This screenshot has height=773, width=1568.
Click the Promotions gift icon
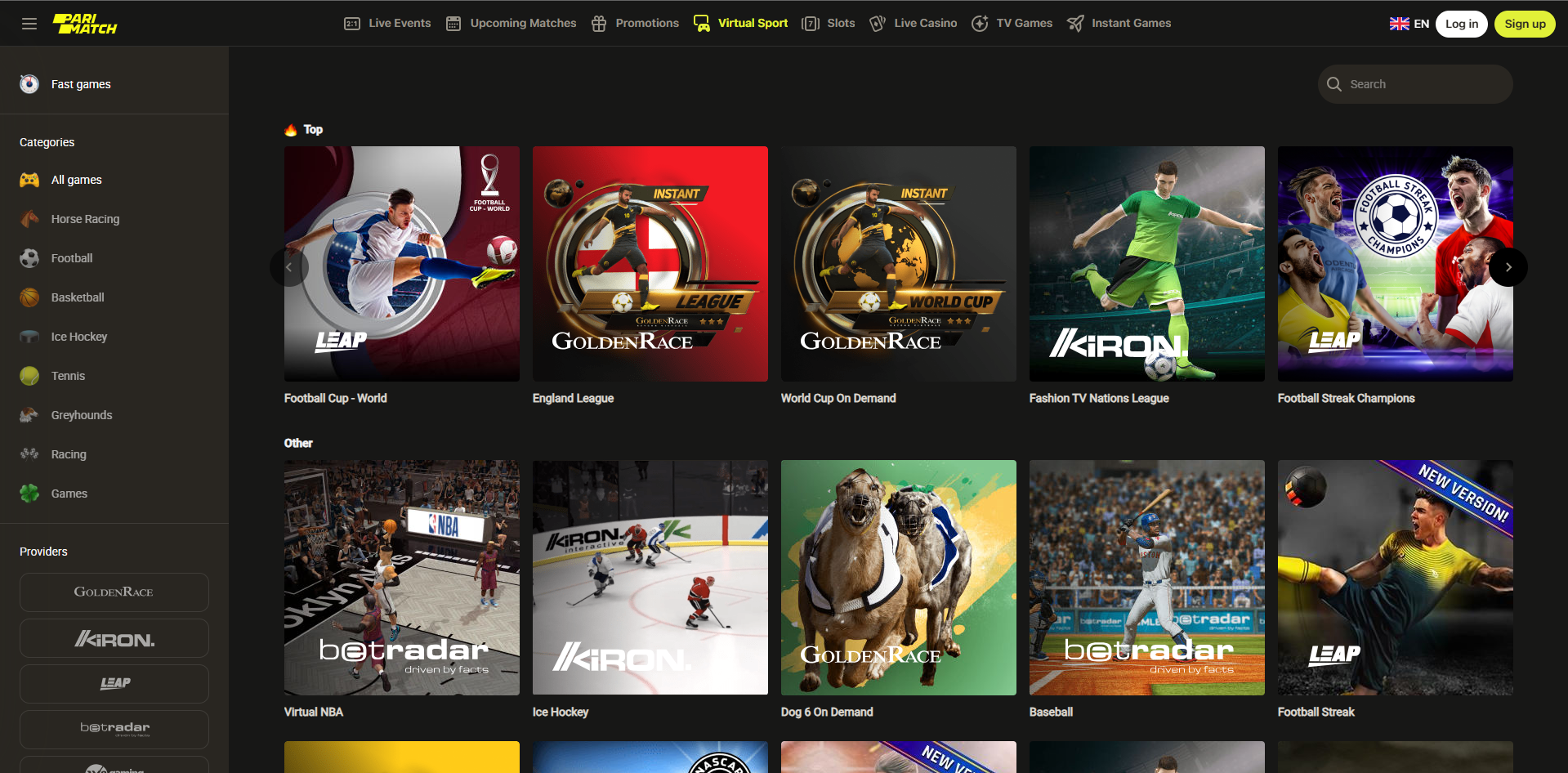pyautogui.click(x=599, y=24)
